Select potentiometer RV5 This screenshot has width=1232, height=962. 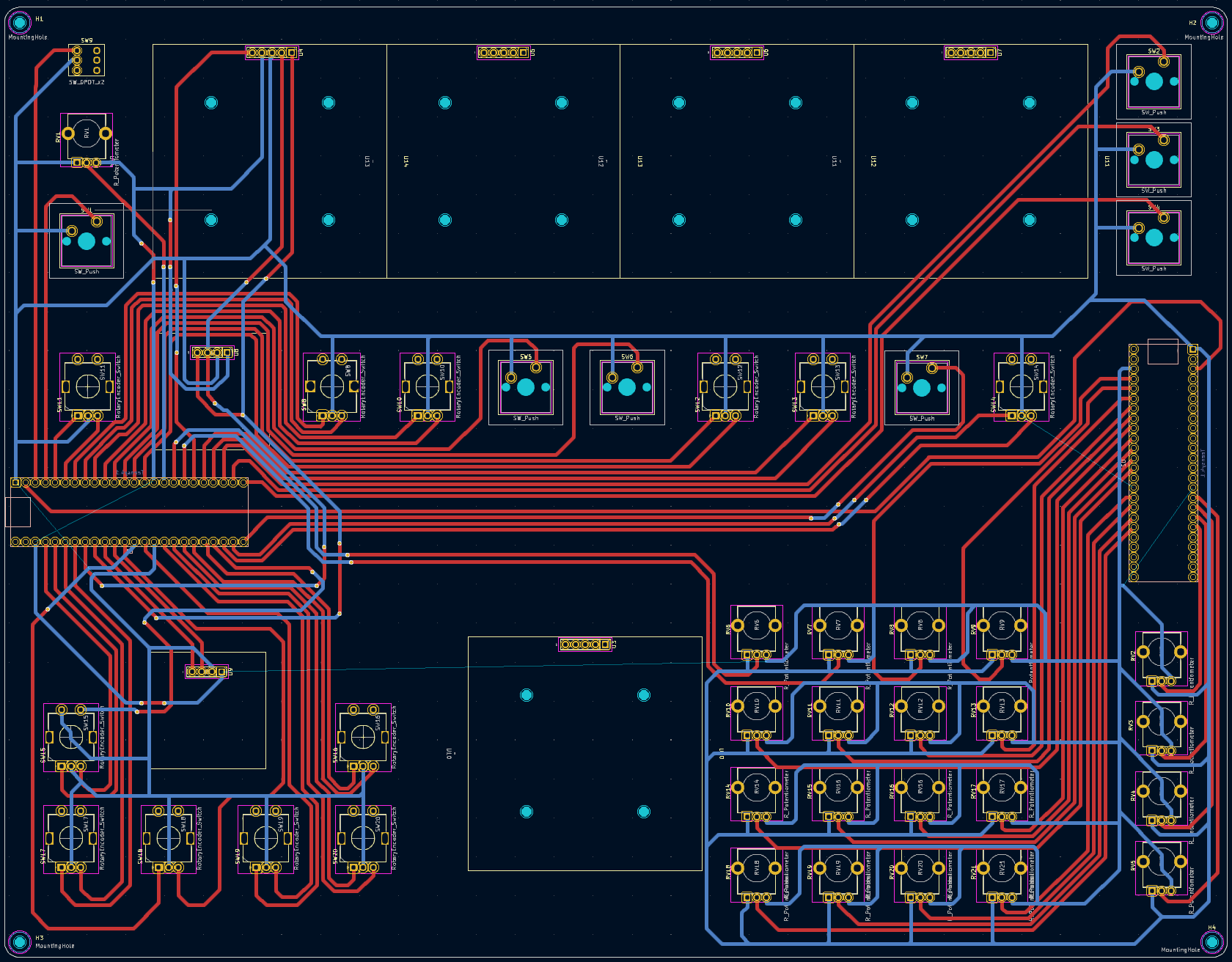pos(1162,869)
